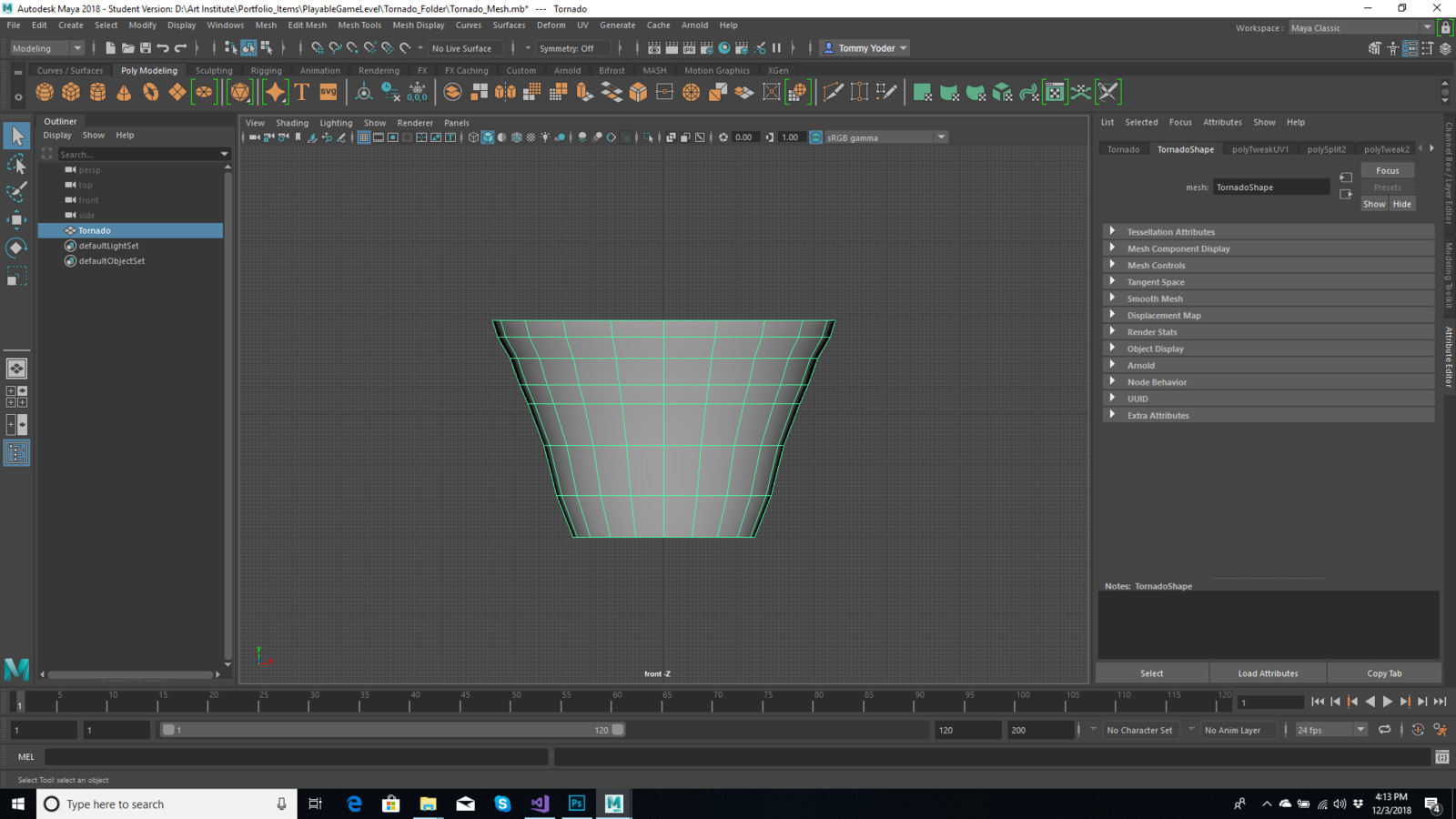Open Photoshop from the taskbar
The image size is (1456, 819).
click(x=576, y=804)
